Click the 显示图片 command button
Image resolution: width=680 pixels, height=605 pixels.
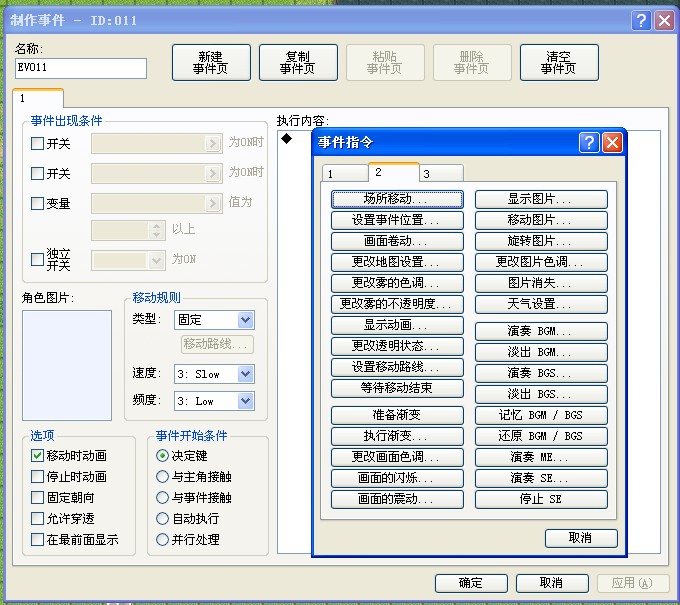[x=541, y=199]
